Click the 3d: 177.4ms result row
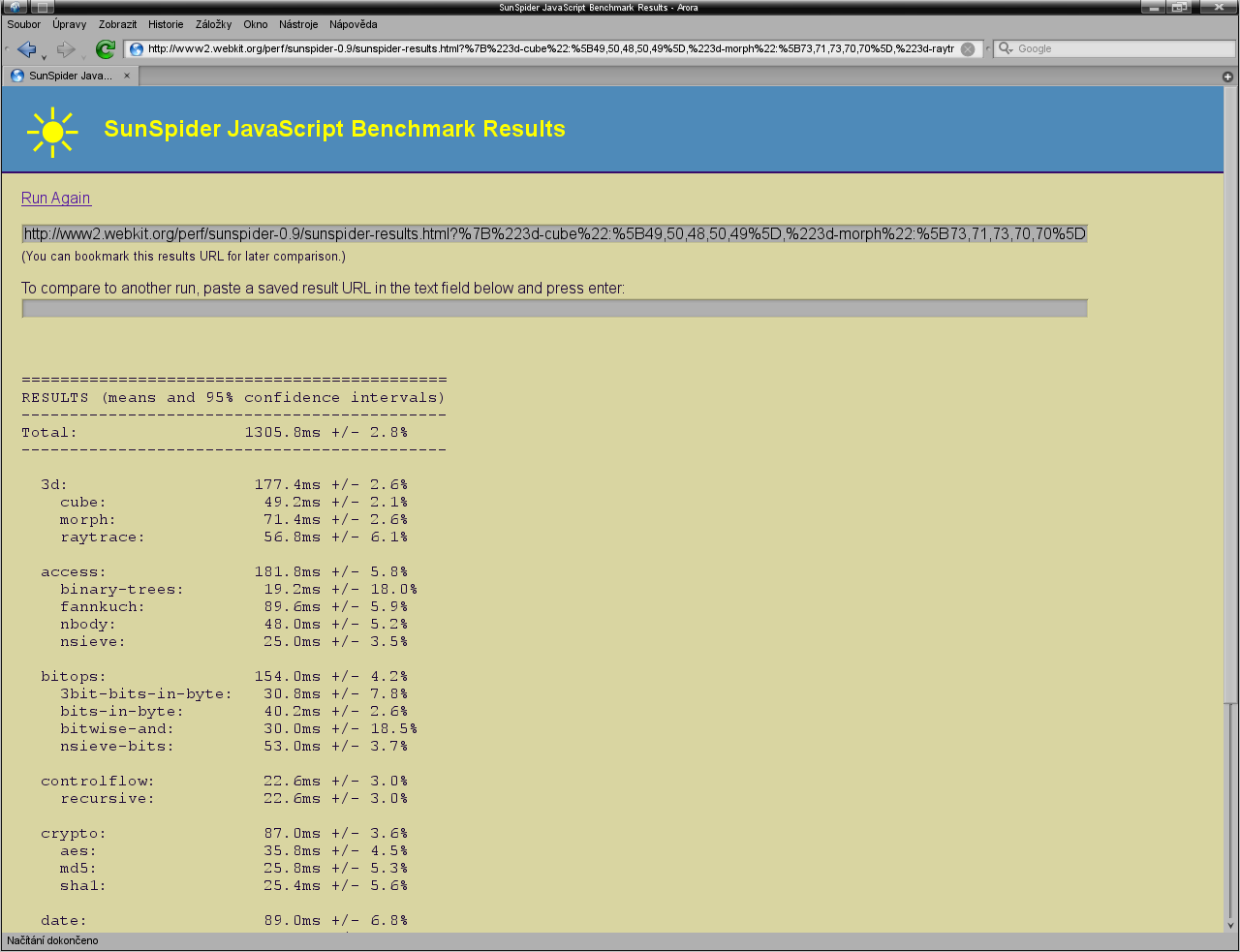 click(225, 484)
